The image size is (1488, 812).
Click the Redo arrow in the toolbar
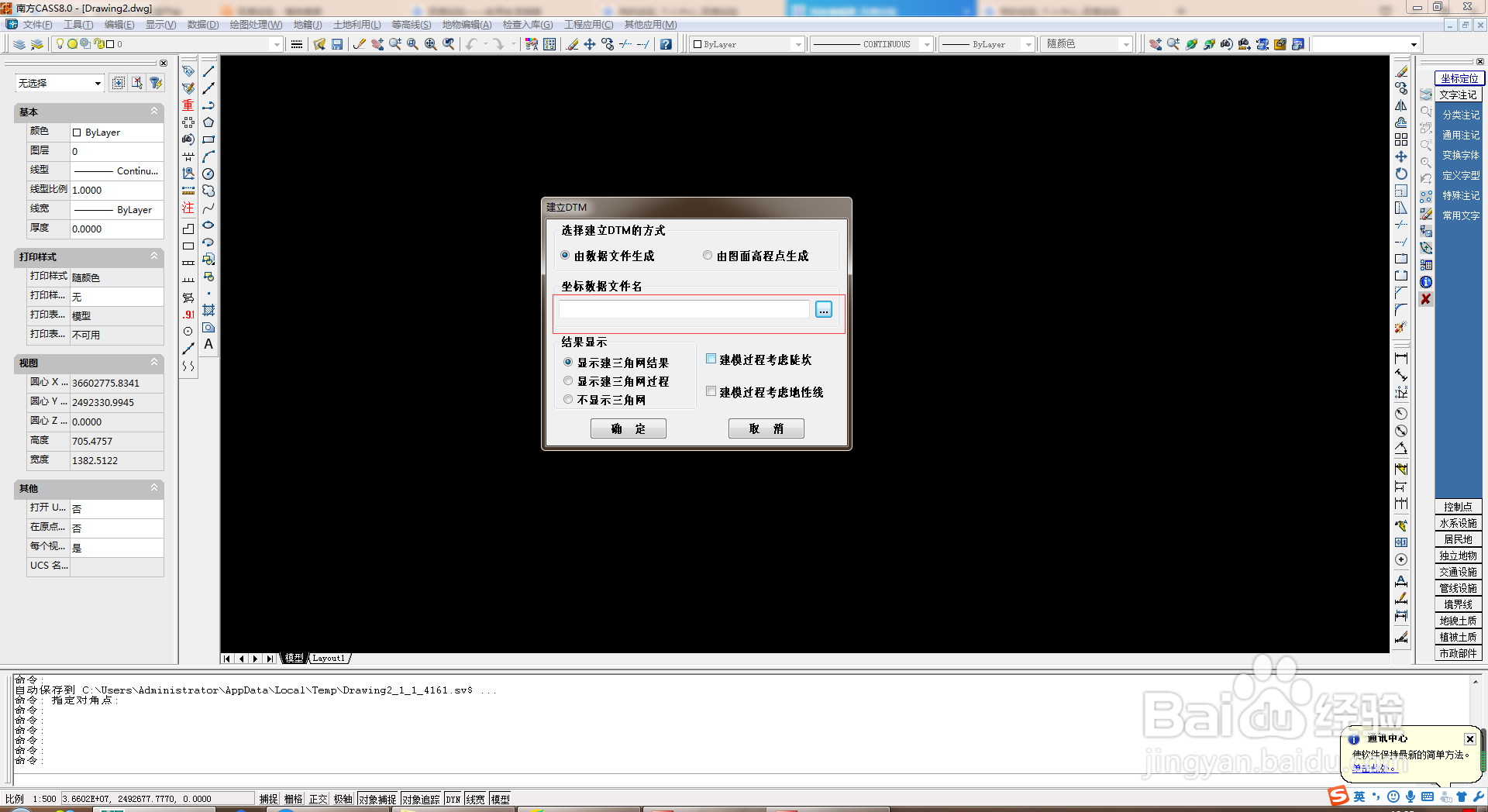pyautogui.click(x=498, y=44)
